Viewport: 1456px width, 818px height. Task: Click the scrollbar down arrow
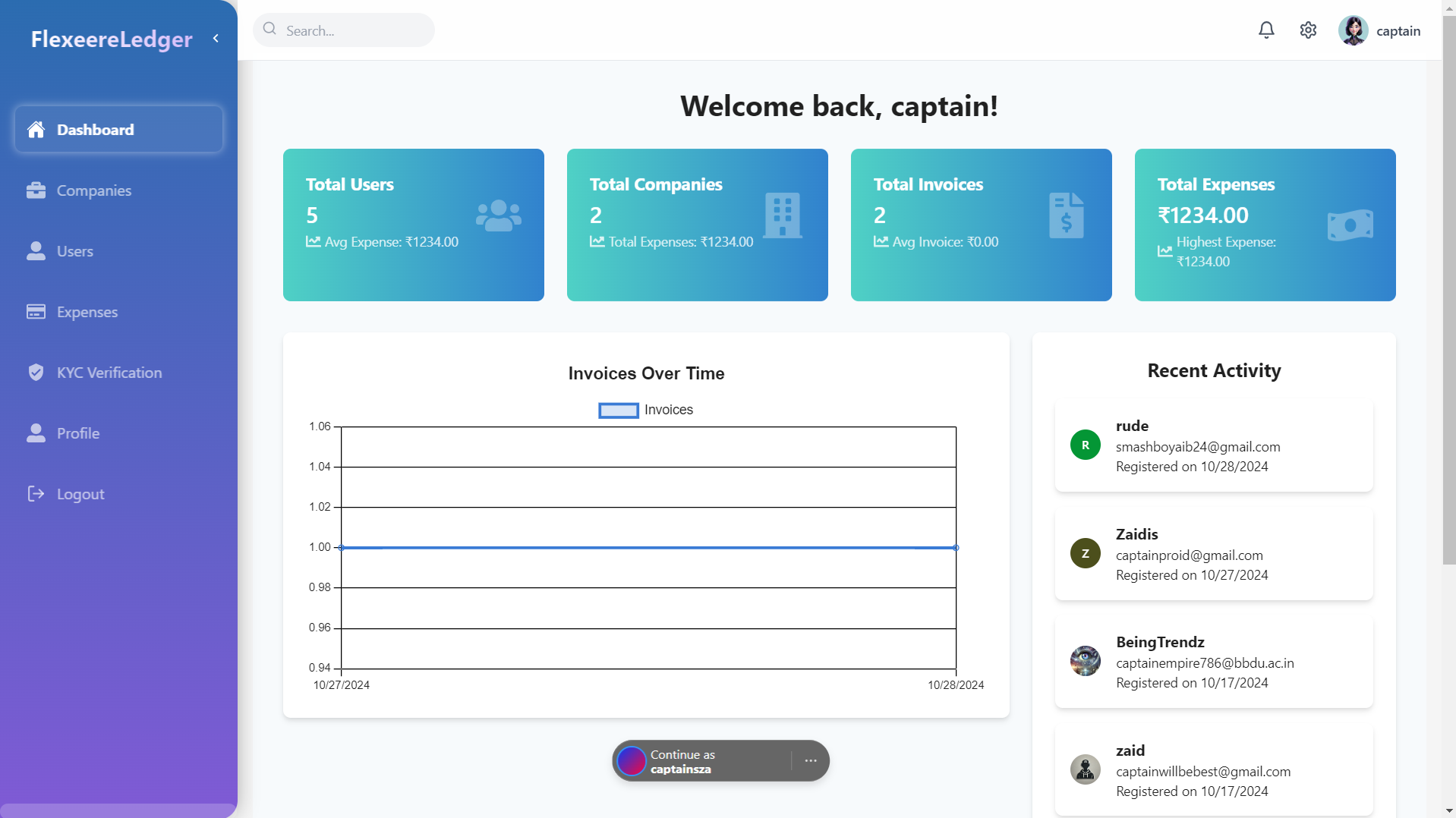click(1449, 811)
